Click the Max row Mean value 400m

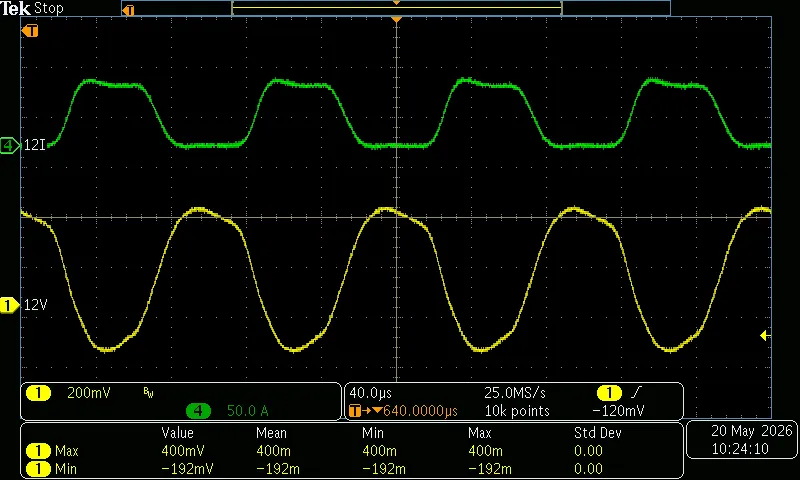(x=273, y=451)
